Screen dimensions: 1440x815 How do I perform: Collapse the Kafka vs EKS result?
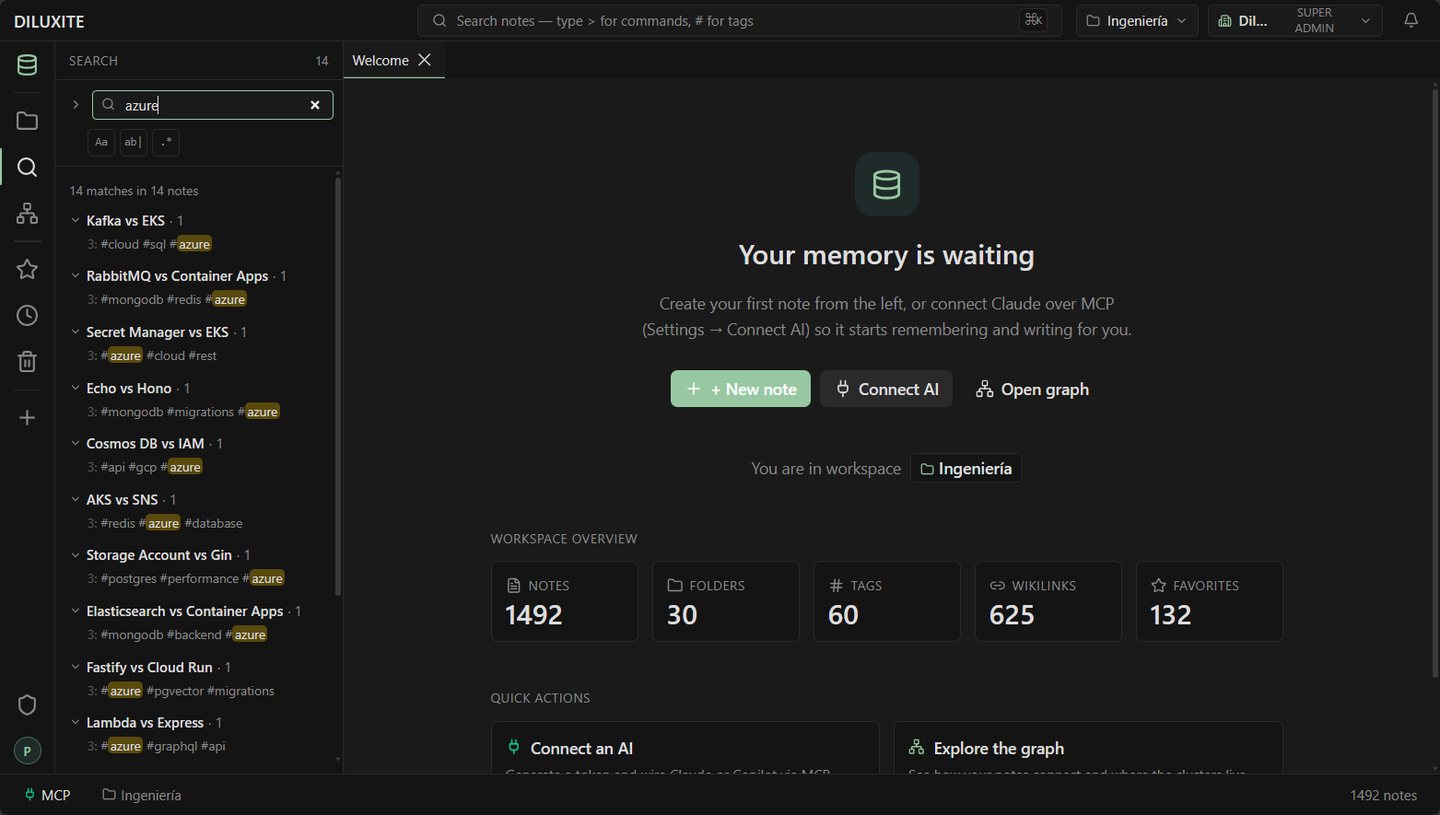tap(75, 220)
